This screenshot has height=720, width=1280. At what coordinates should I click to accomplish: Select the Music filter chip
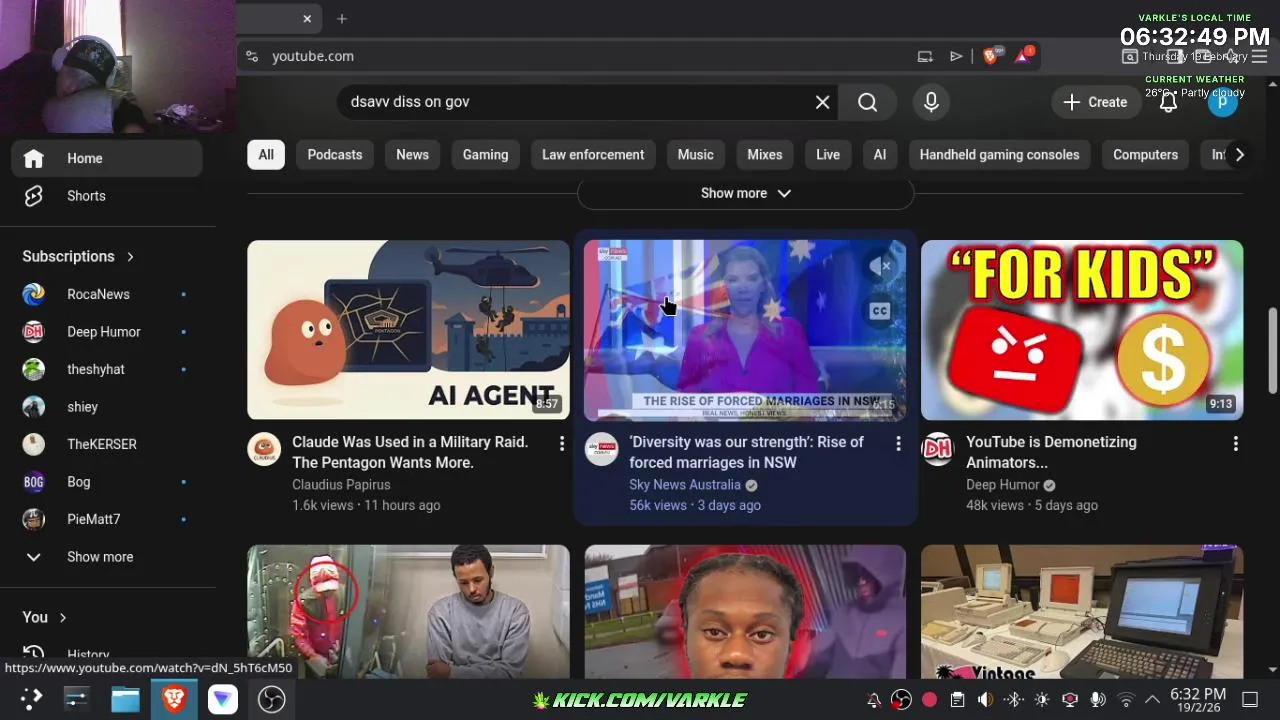click(x=695, y=155)
